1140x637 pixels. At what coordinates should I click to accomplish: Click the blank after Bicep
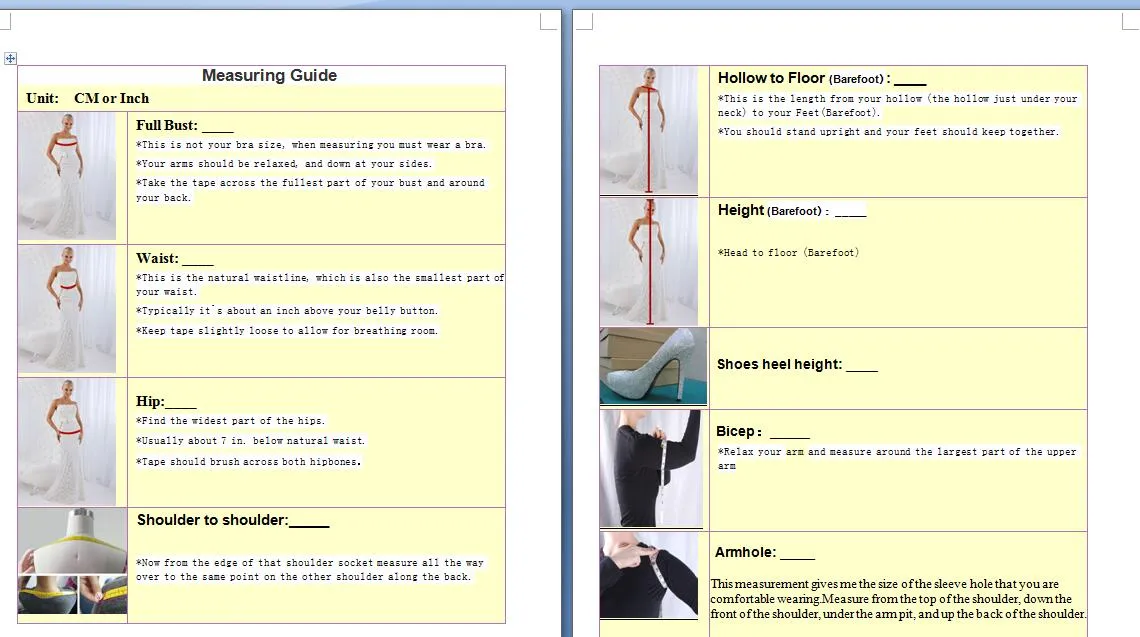790,433
